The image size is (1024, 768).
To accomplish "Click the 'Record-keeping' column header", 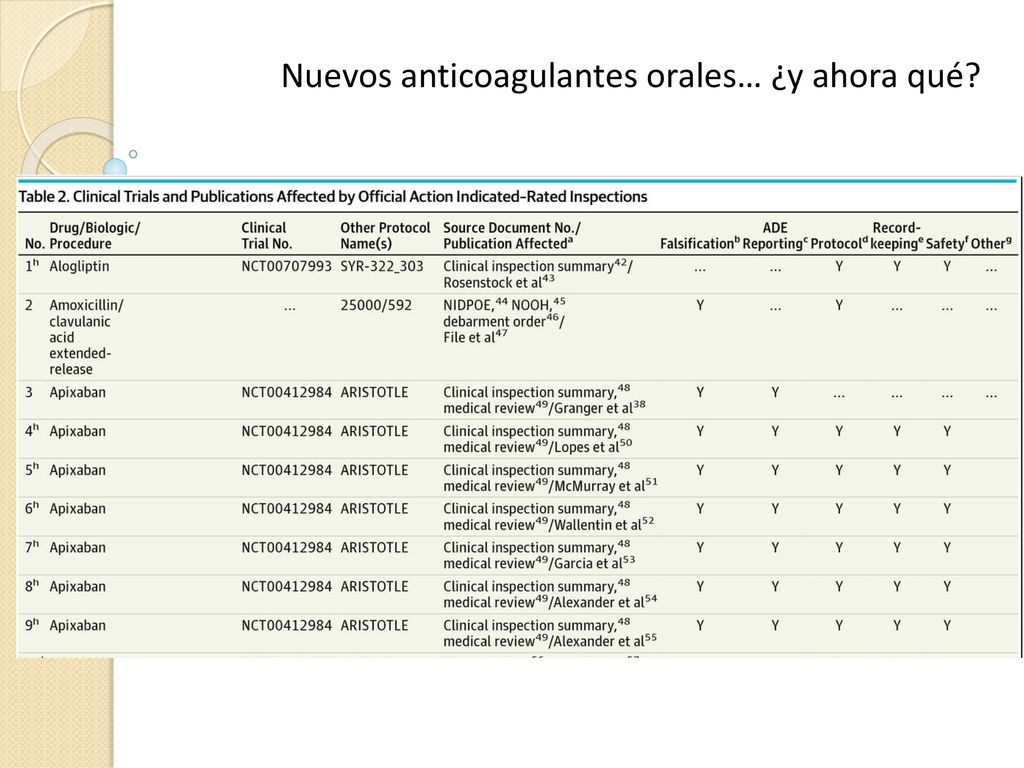I will (x=897, y=236).
